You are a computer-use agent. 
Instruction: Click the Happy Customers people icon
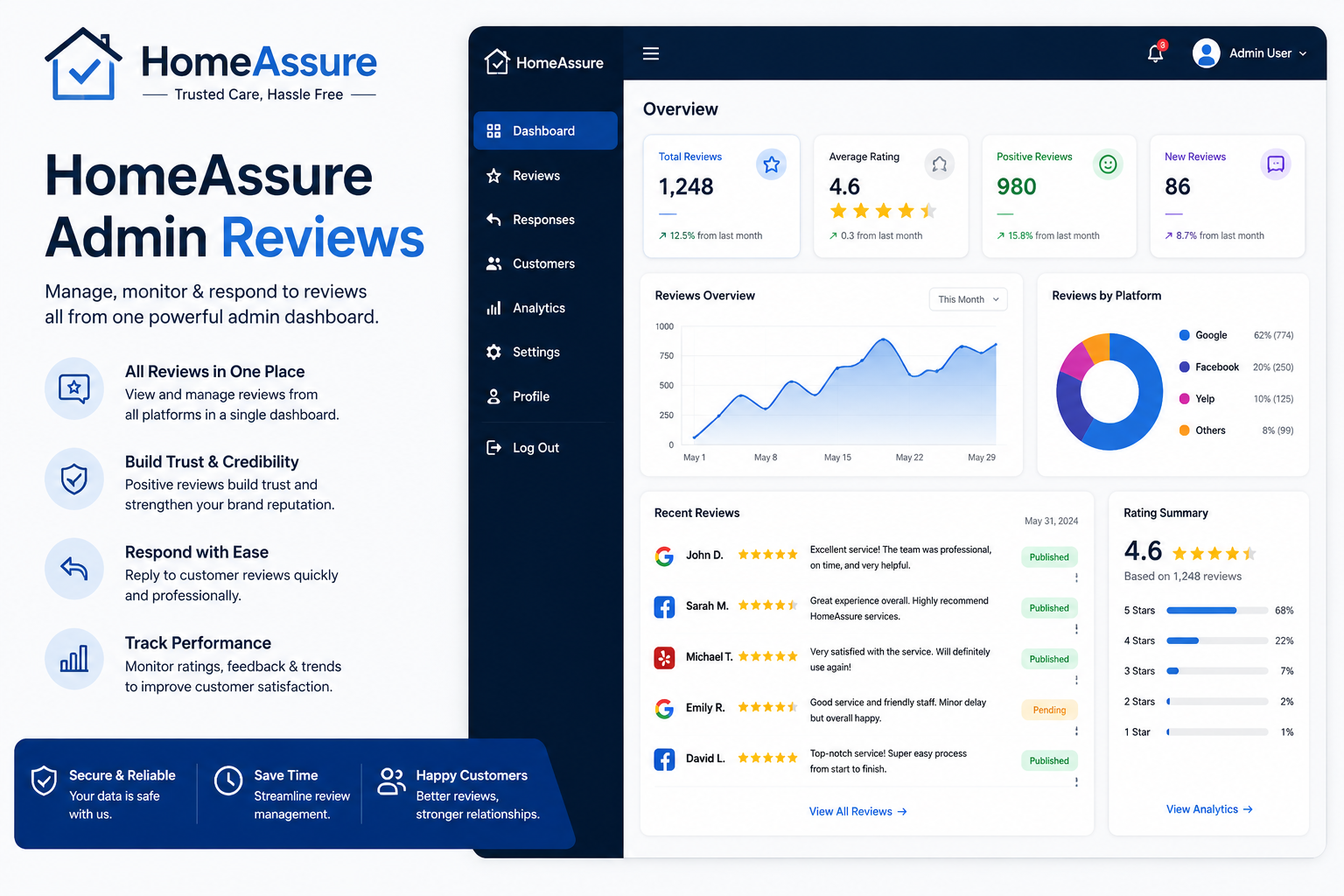(391, 780)
